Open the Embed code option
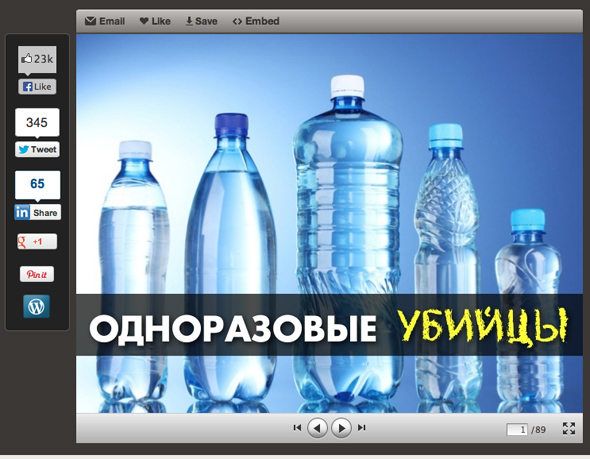This screenshot has width=590, height=459. tap(256, 21)
